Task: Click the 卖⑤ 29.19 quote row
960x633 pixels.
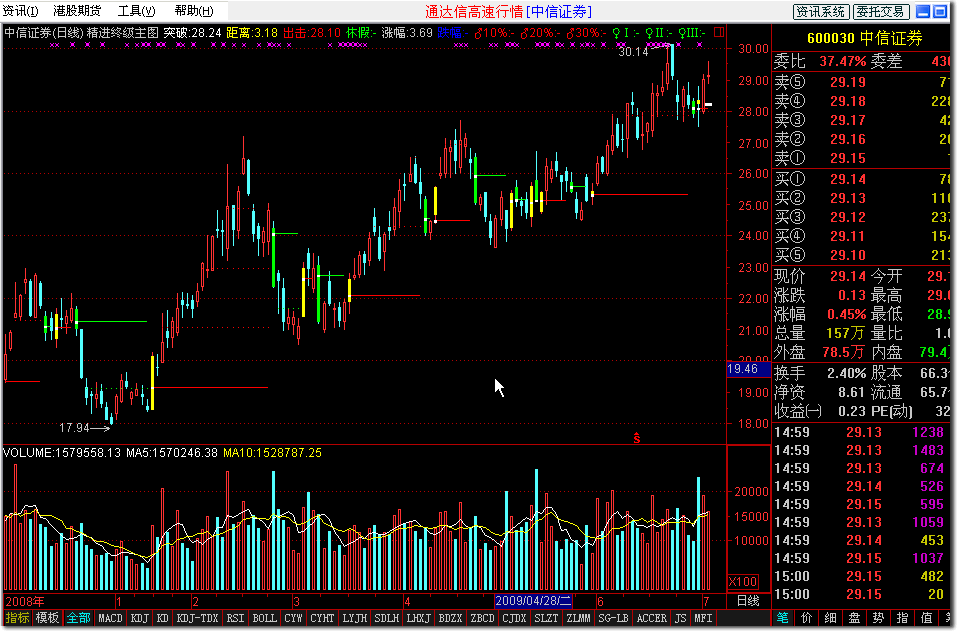Action: coord(862,81)
